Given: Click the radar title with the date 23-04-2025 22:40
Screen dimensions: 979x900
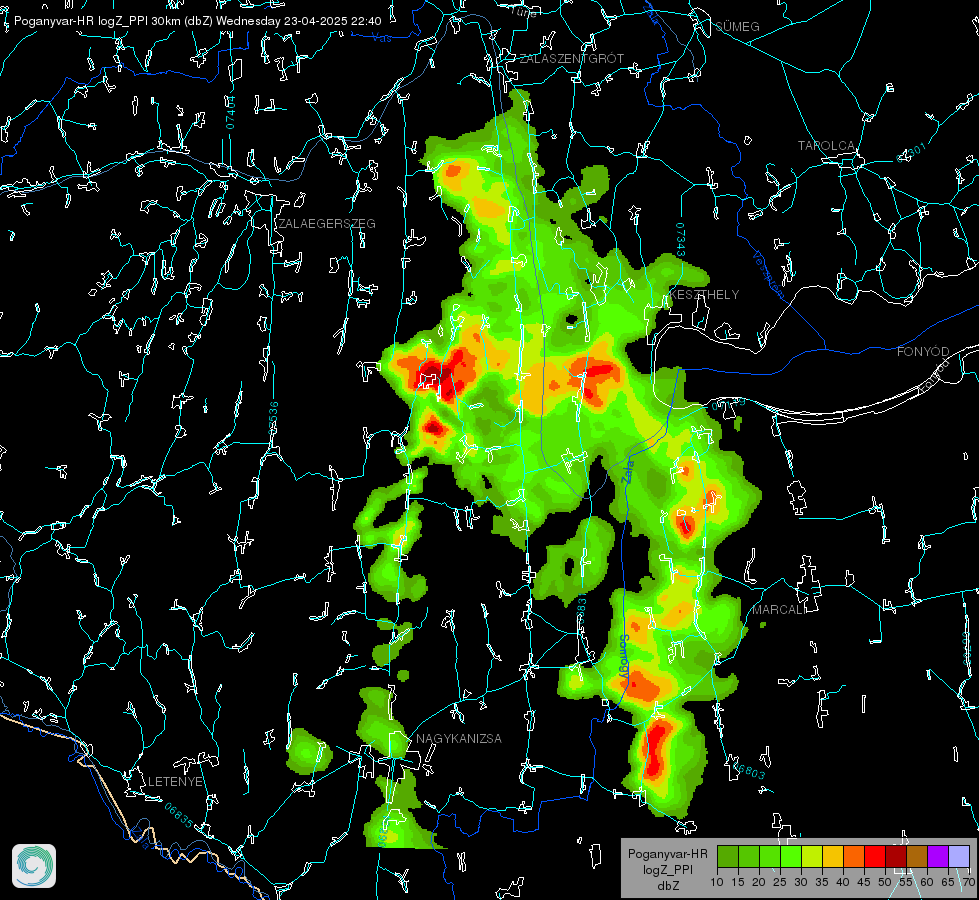Looking at the screenshot, I should coord(197,21).
